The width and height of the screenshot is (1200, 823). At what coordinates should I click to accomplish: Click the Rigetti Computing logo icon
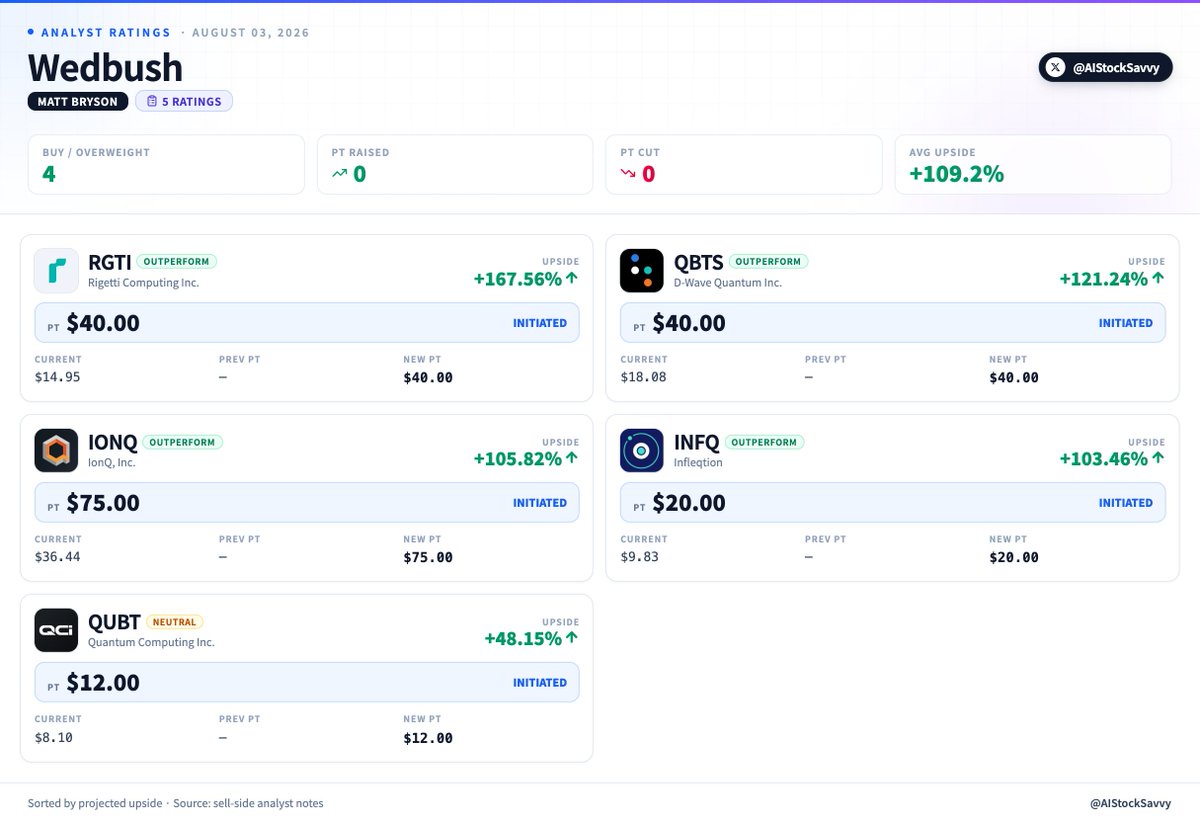click(x=56, y=271)
